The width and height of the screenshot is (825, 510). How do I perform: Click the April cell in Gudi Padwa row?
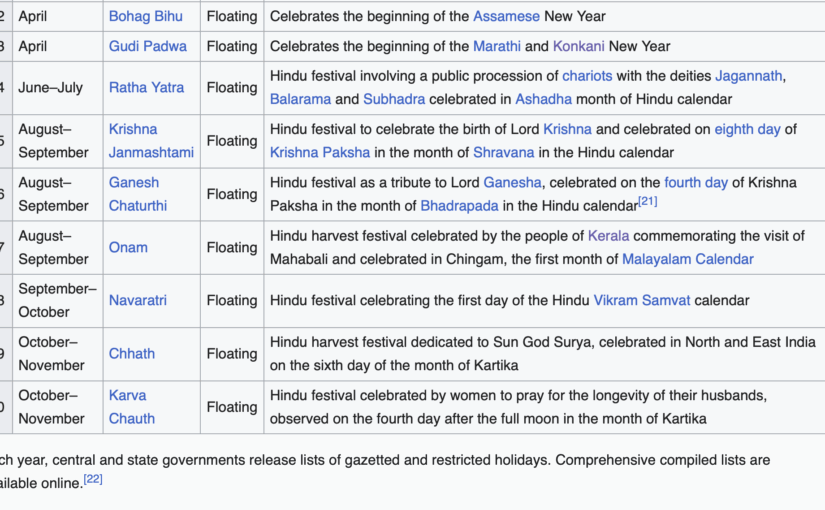pos(58,46)
